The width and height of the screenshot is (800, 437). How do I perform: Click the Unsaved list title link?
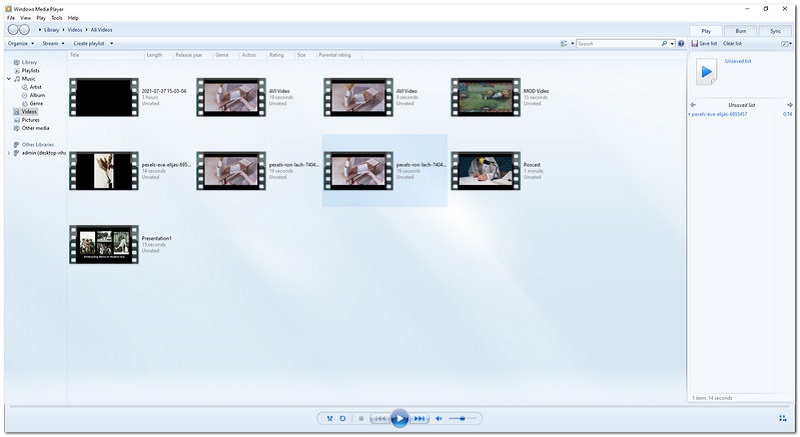pos(738,61)
